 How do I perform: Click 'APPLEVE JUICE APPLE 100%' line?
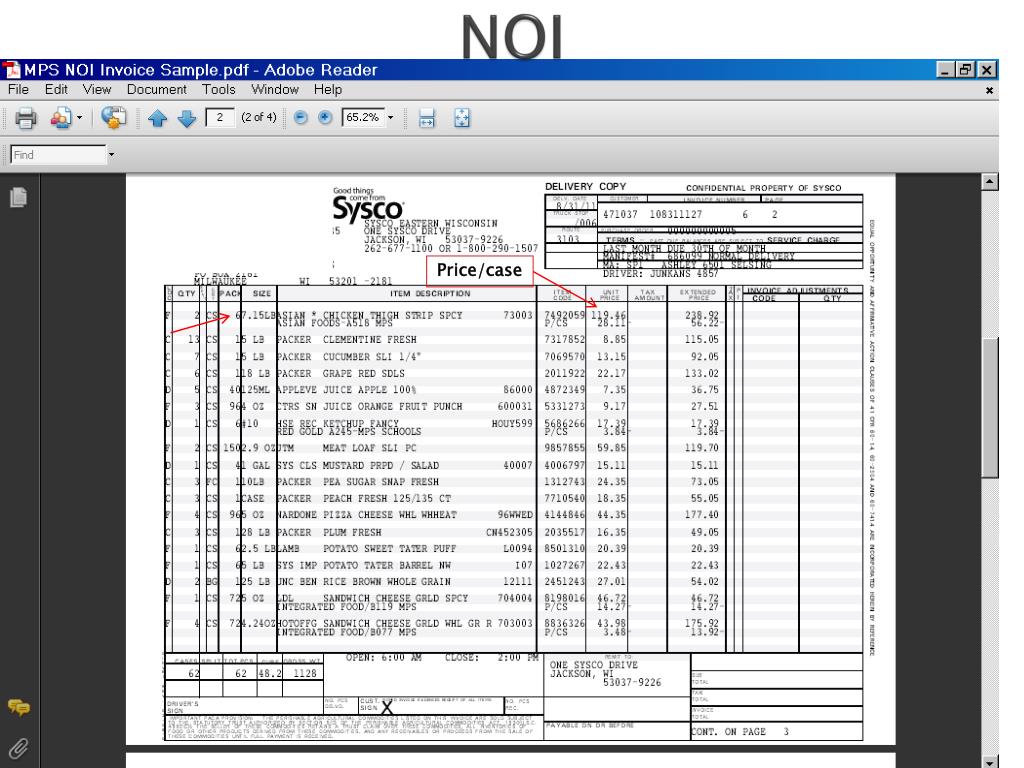(346, 389)
